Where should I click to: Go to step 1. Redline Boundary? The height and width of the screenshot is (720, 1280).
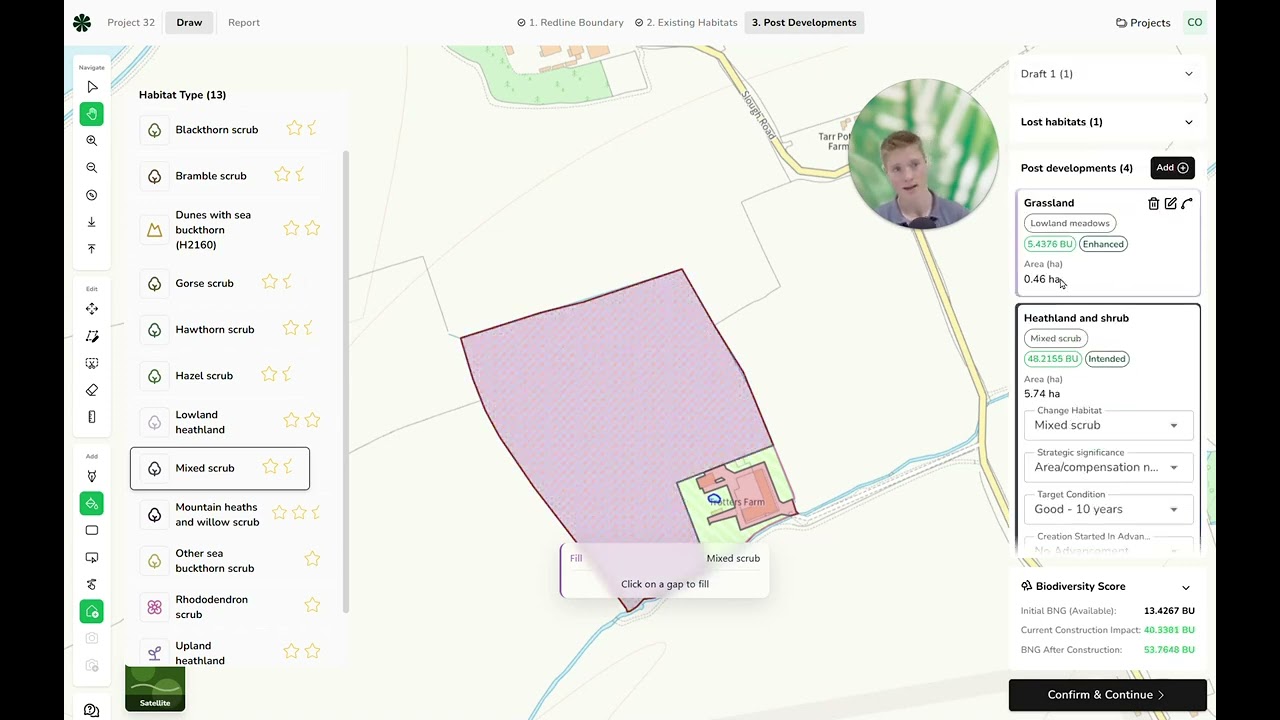(570, 22)
